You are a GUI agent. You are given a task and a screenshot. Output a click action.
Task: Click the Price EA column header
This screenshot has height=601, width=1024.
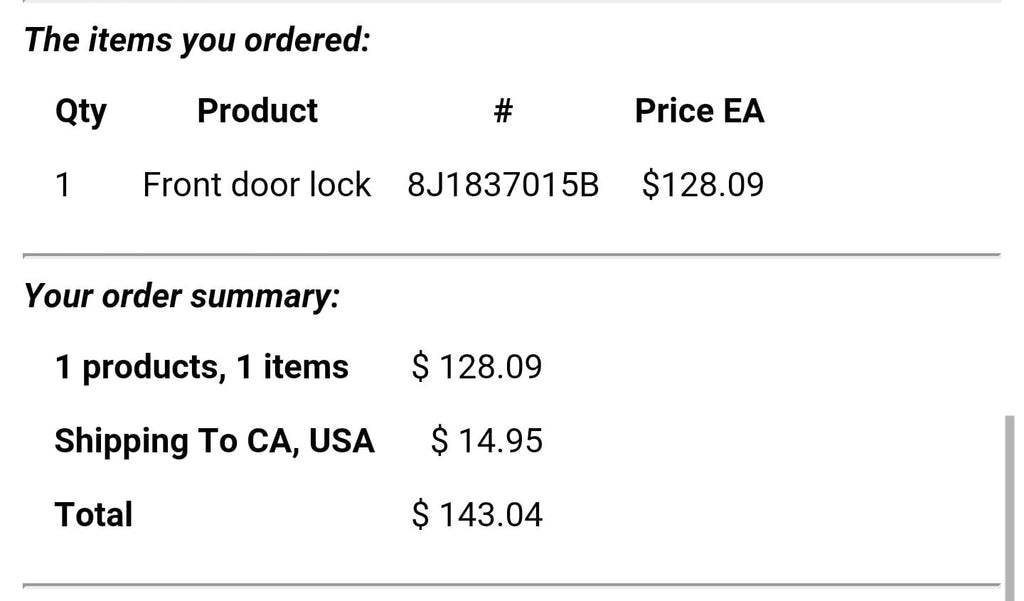click(x=699, y=110)
